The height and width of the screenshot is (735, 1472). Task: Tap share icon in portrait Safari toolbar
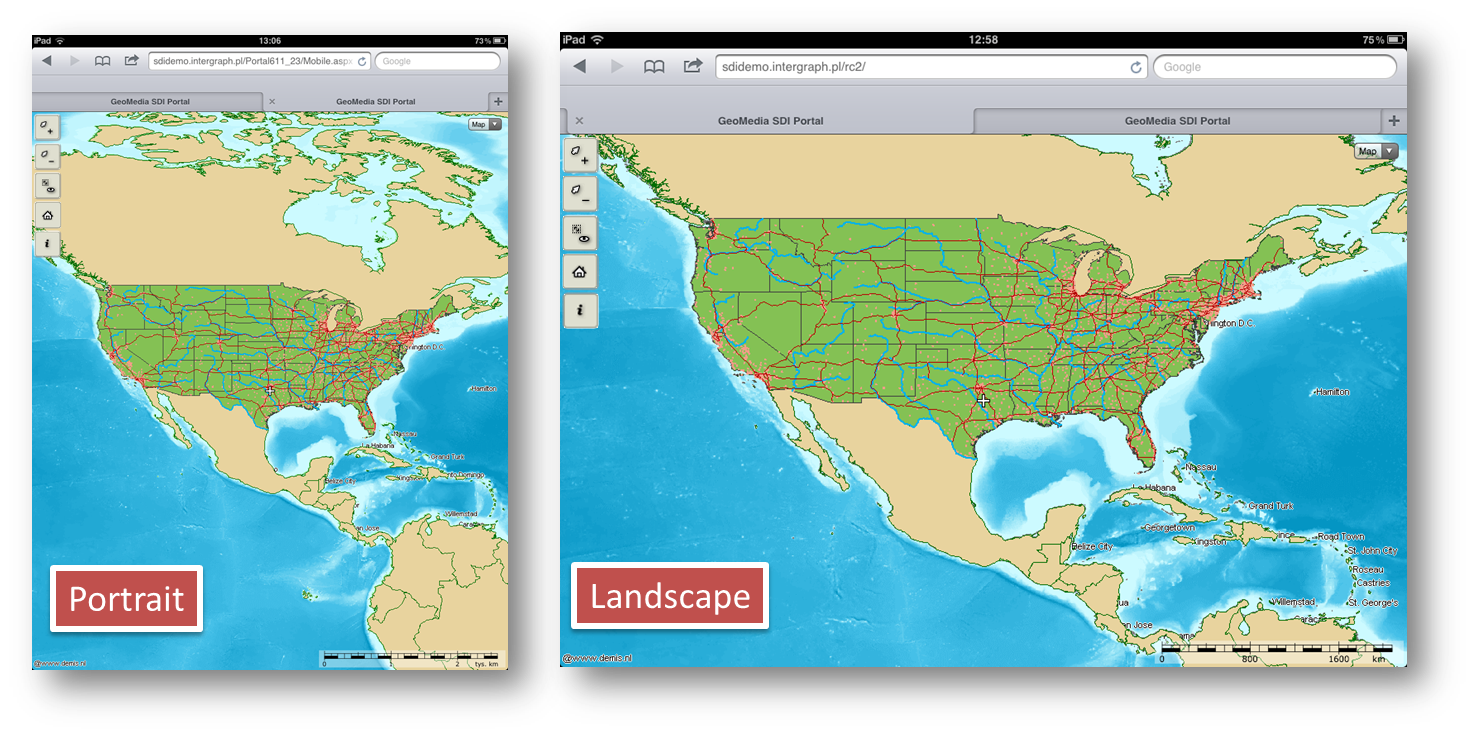[x=131, y=61]
